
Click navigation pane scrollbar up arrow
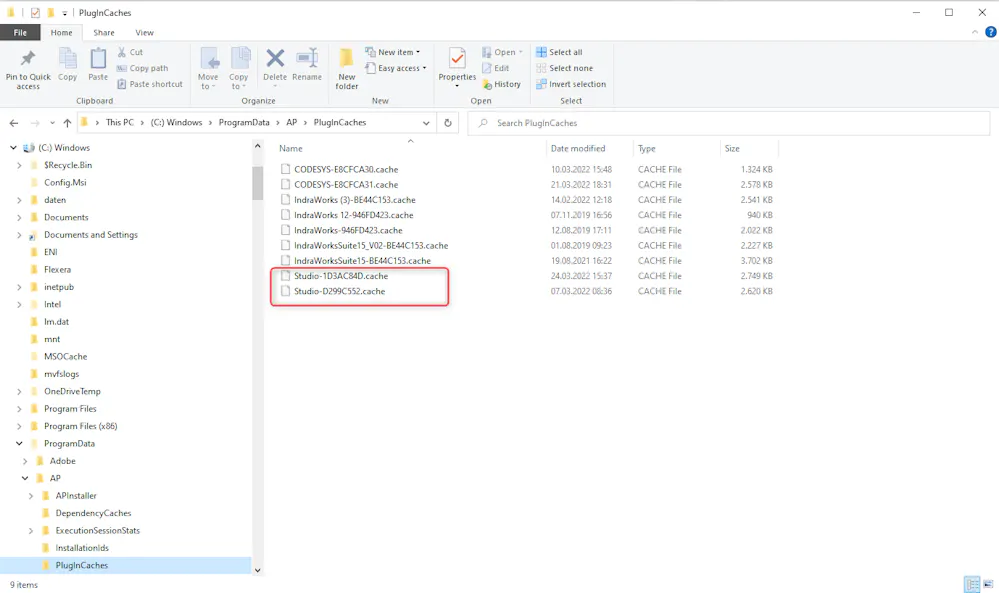pyautogui.click(x=257, y=146)
